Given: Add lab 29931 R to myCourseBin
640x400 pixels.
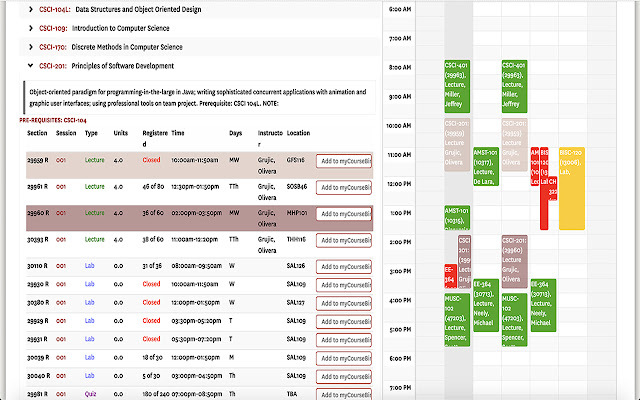Looking at the screenshot, I should coord(344,340).
